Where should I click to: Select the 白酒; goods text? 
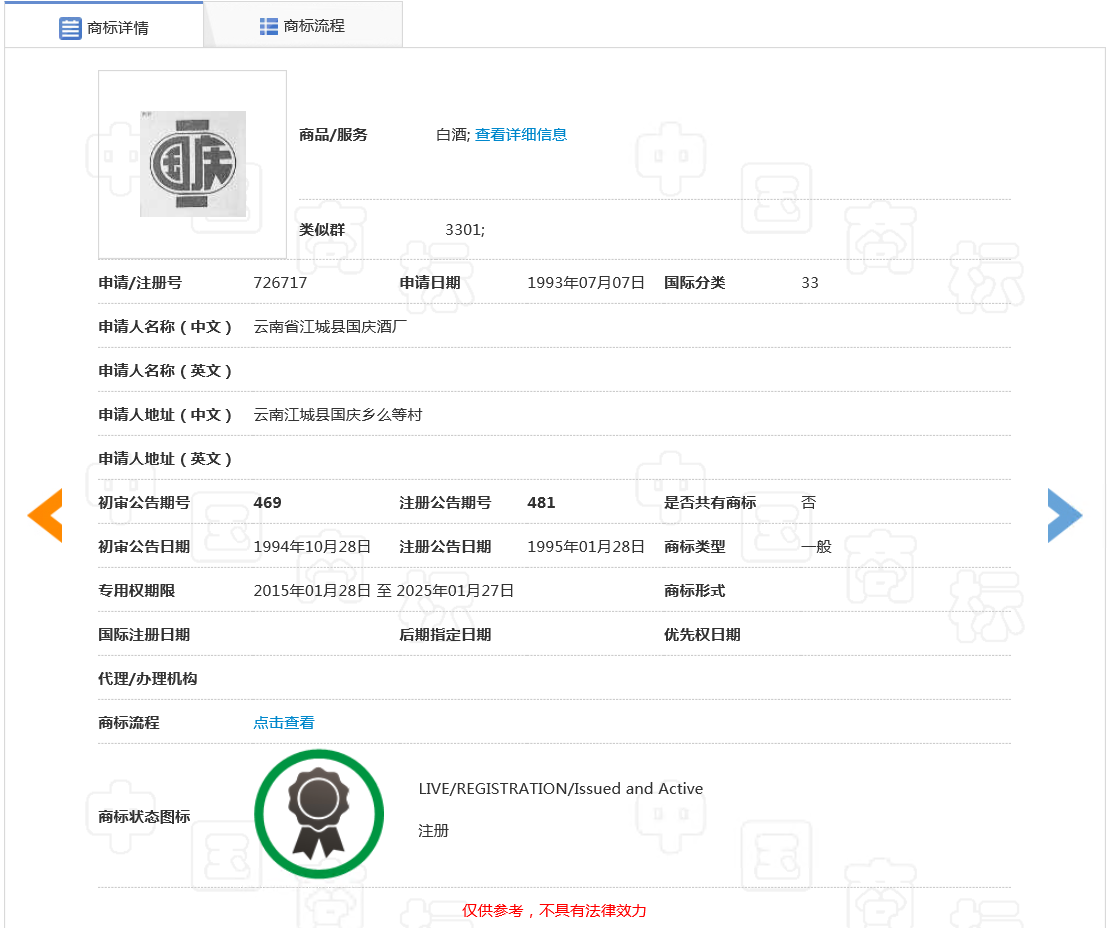click(x=453, y=134)
